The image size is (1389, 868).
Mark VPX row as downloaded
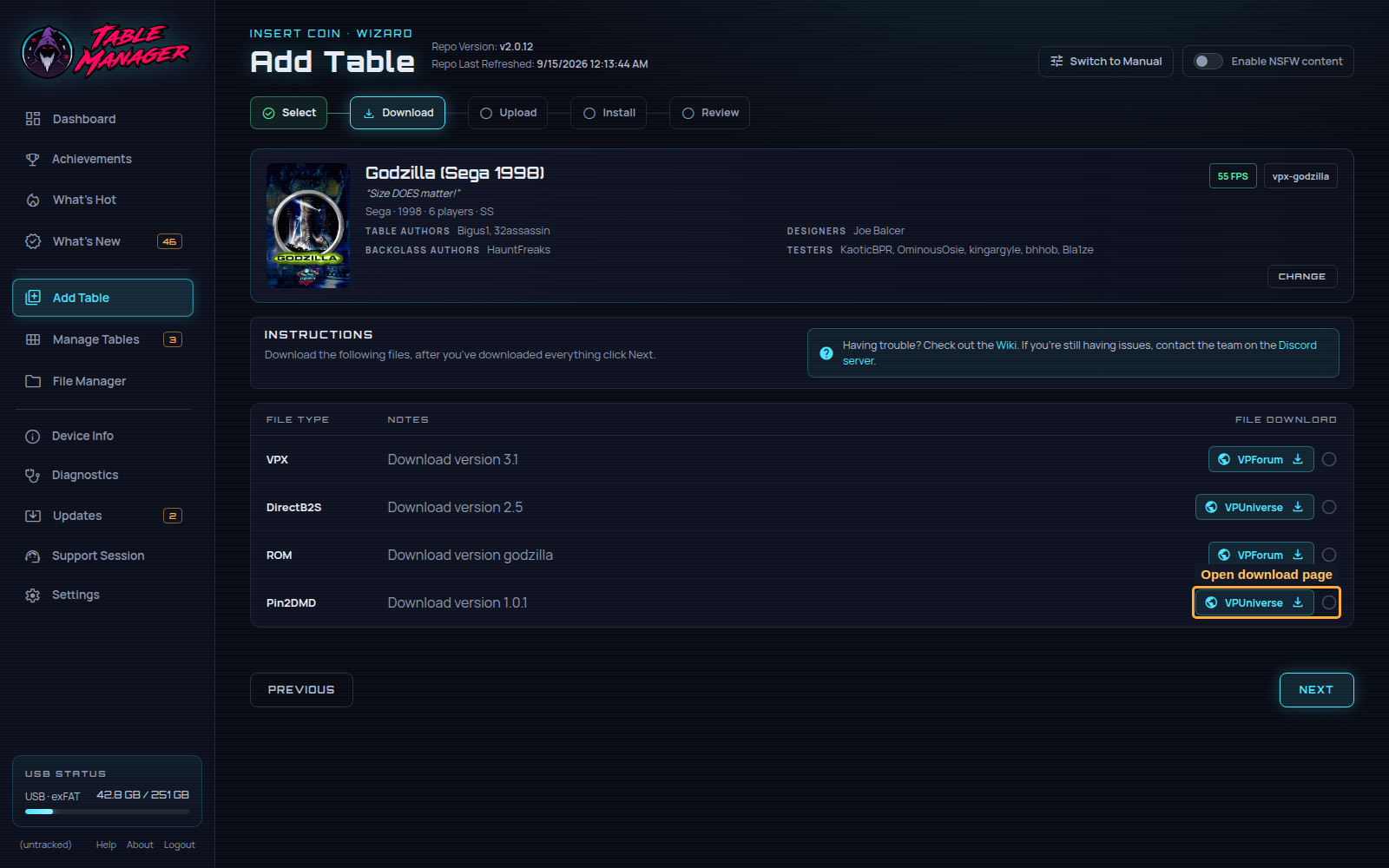(x=1329, y=459)
